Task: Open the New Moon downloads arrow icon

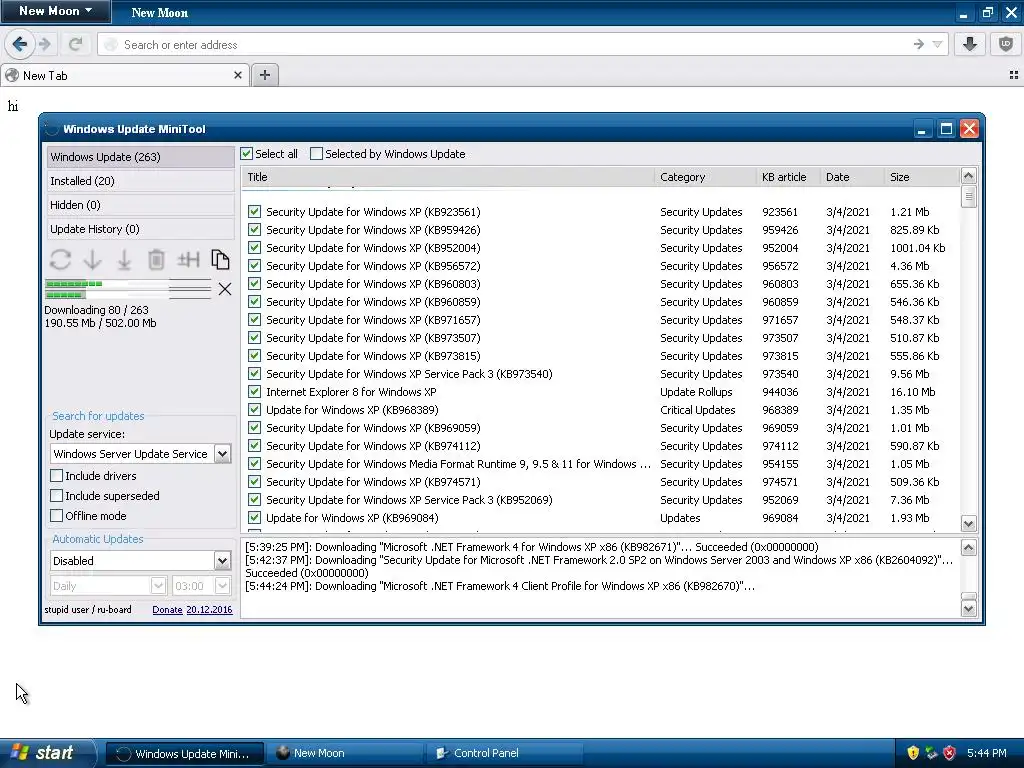Action: [x=970, y=44]
